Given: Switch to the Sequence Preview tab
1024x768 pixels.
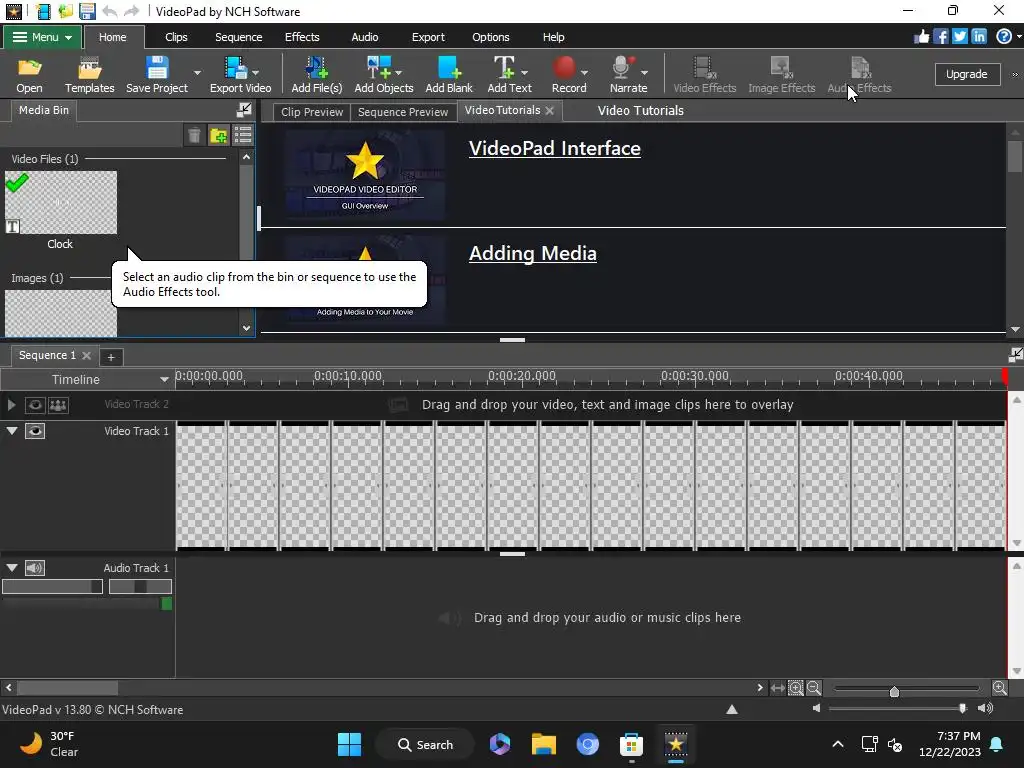Looking at the screenshot, I should point(403,112).
